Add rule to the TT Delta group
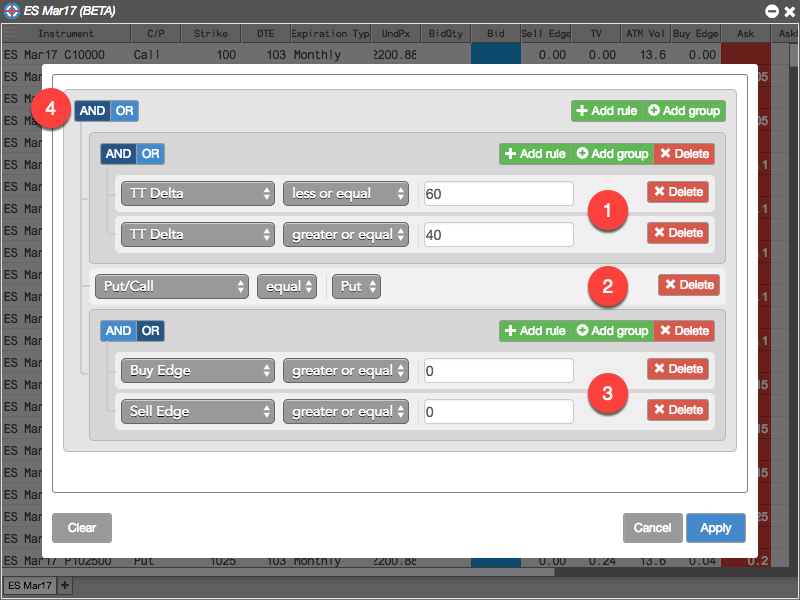The width and height of the screenshot is (800, 600). click(x=535, y=154)
